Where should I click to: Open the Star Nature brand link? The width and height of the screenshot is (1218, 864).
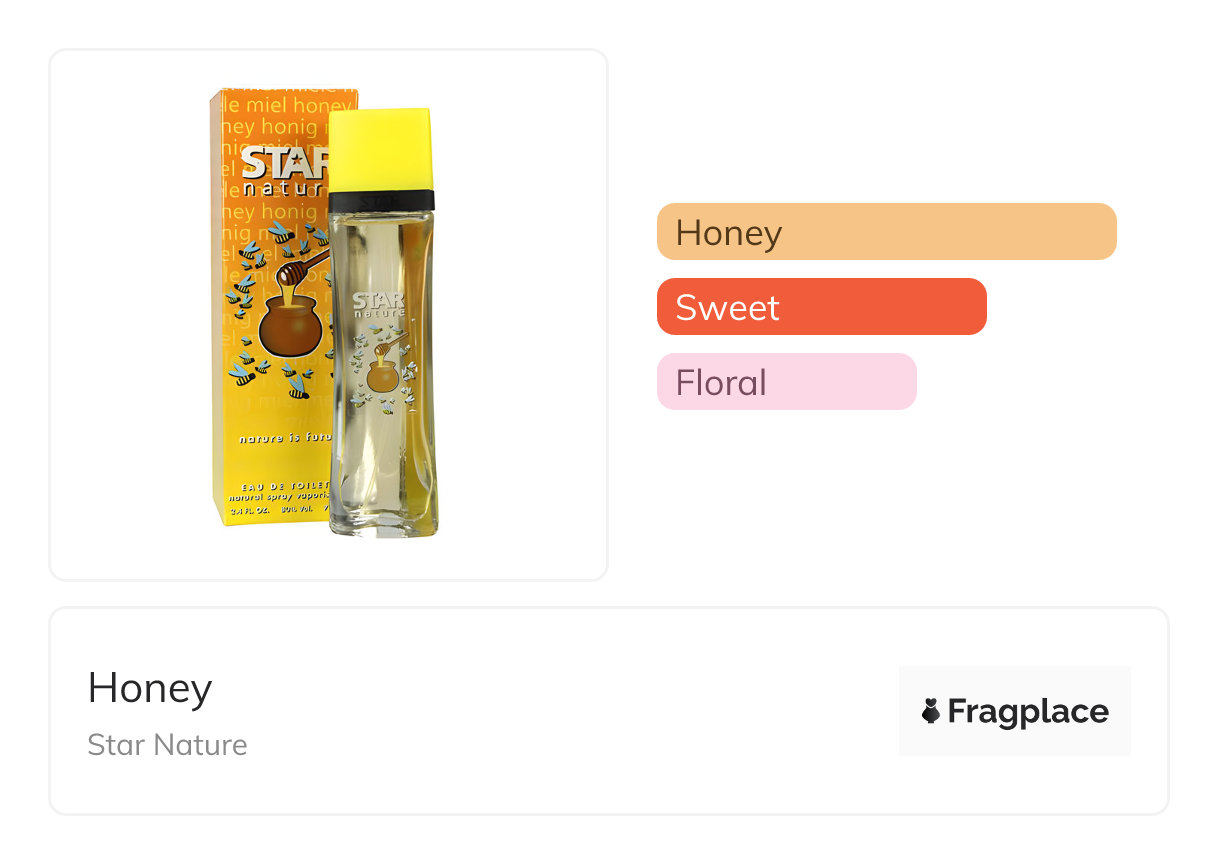click(x=167, y=745)
